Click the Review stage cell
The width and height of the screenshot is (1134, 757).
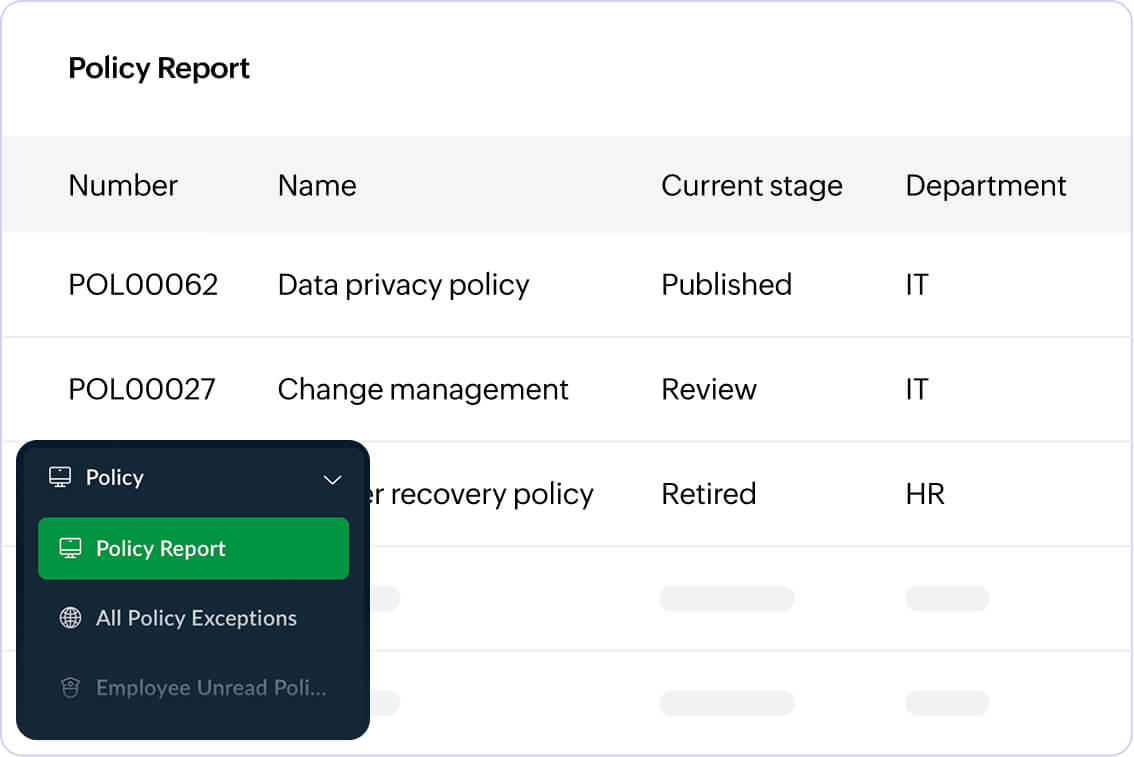(709, 389)
